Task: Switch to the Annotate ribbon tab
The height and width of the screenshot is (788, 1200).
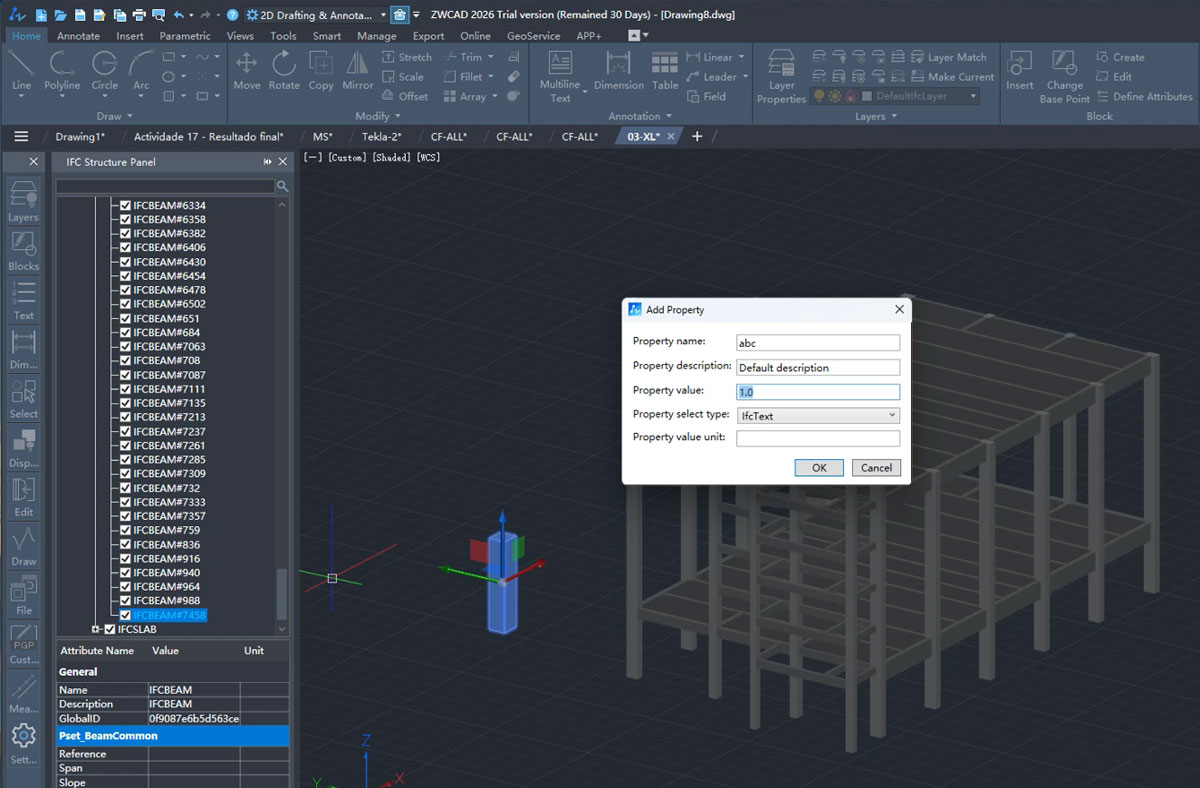Action: 78,36
